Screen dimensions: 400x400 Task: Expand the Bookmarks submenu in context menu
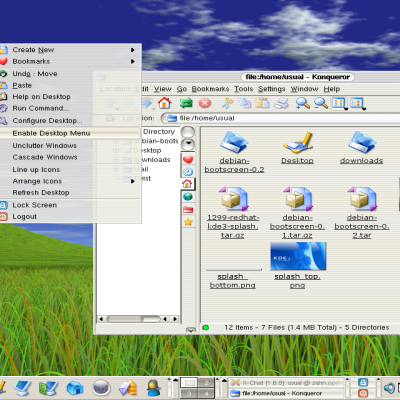[x=133, y=61]
